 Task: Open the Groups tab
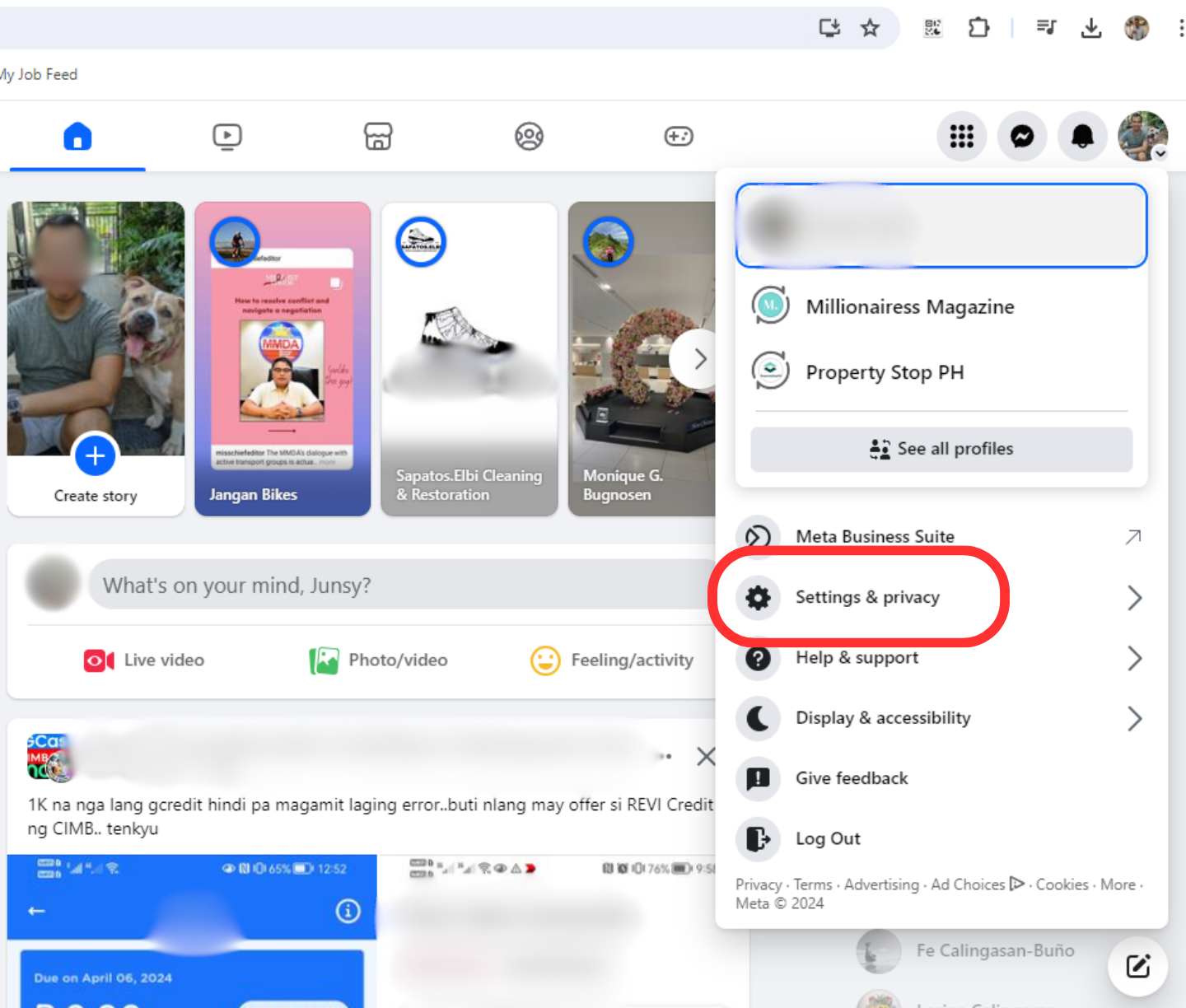[x=529, y=136]
